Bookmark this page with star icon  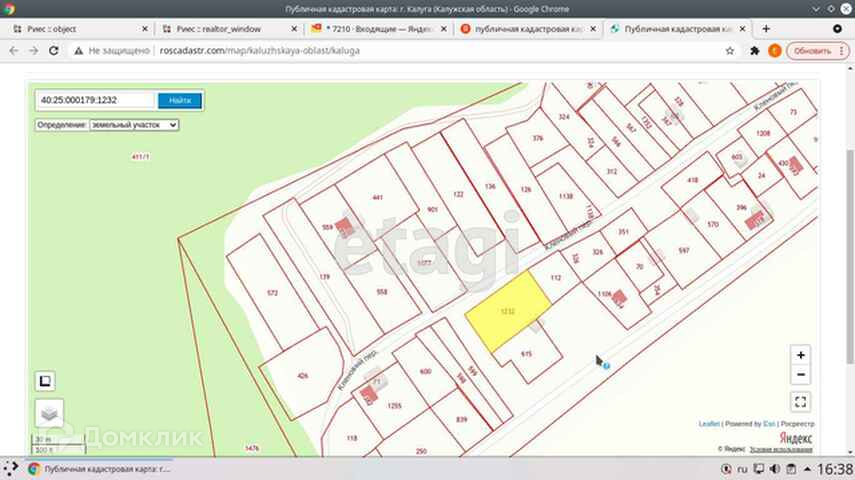tap(730, 50)
